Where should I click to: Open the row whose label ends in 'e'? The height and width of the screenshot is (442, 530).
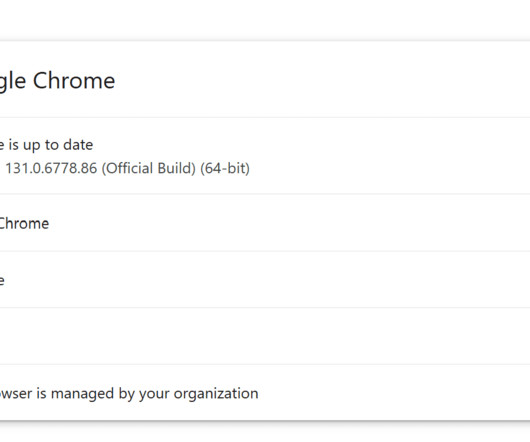pyautogui.click(x=265, y=279)
